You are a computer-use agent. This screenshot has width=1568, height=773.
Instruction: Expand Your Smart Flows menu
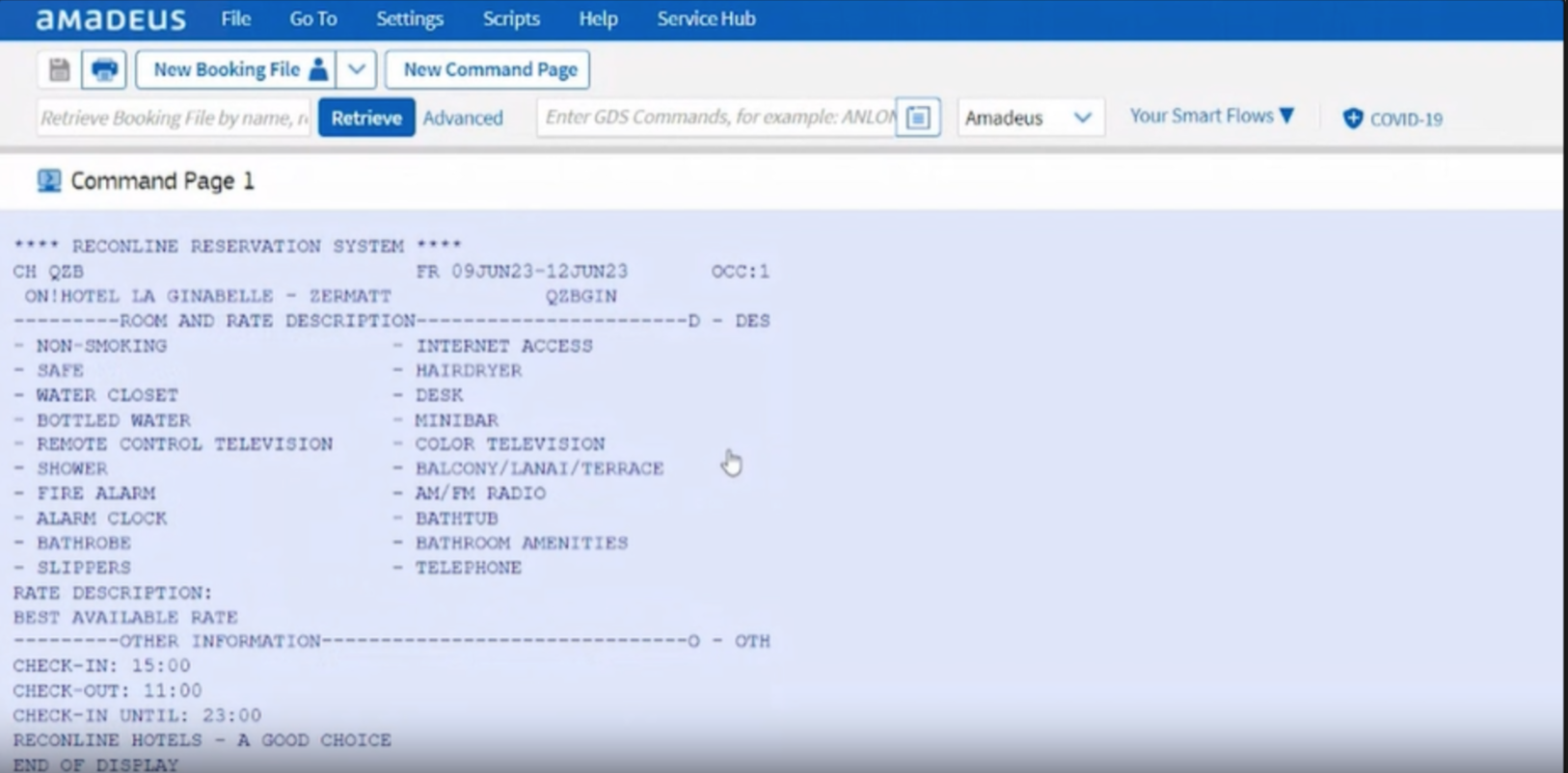click(1212, 117)
